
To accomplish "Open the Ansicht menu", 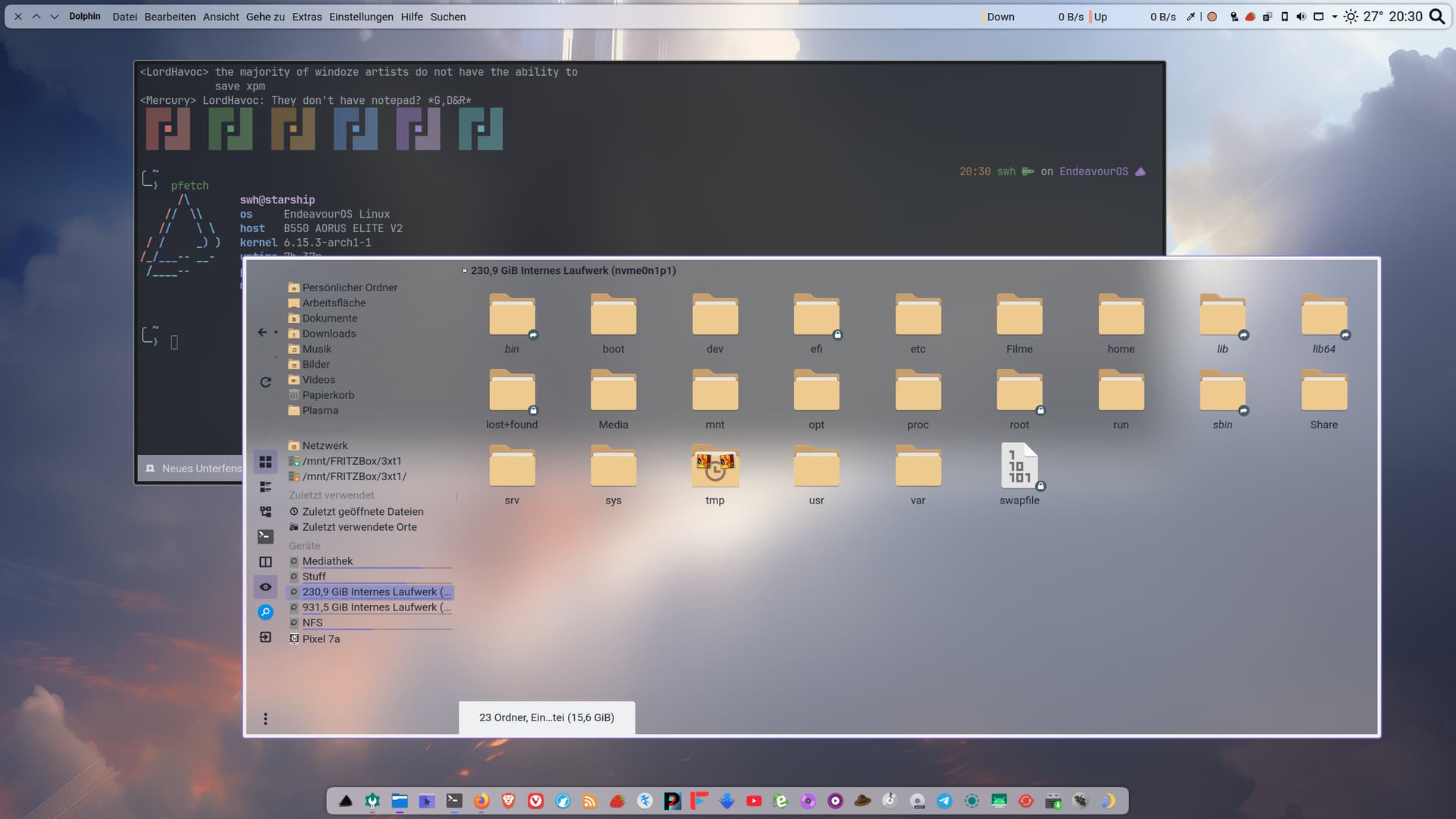I will click(221, 17).
